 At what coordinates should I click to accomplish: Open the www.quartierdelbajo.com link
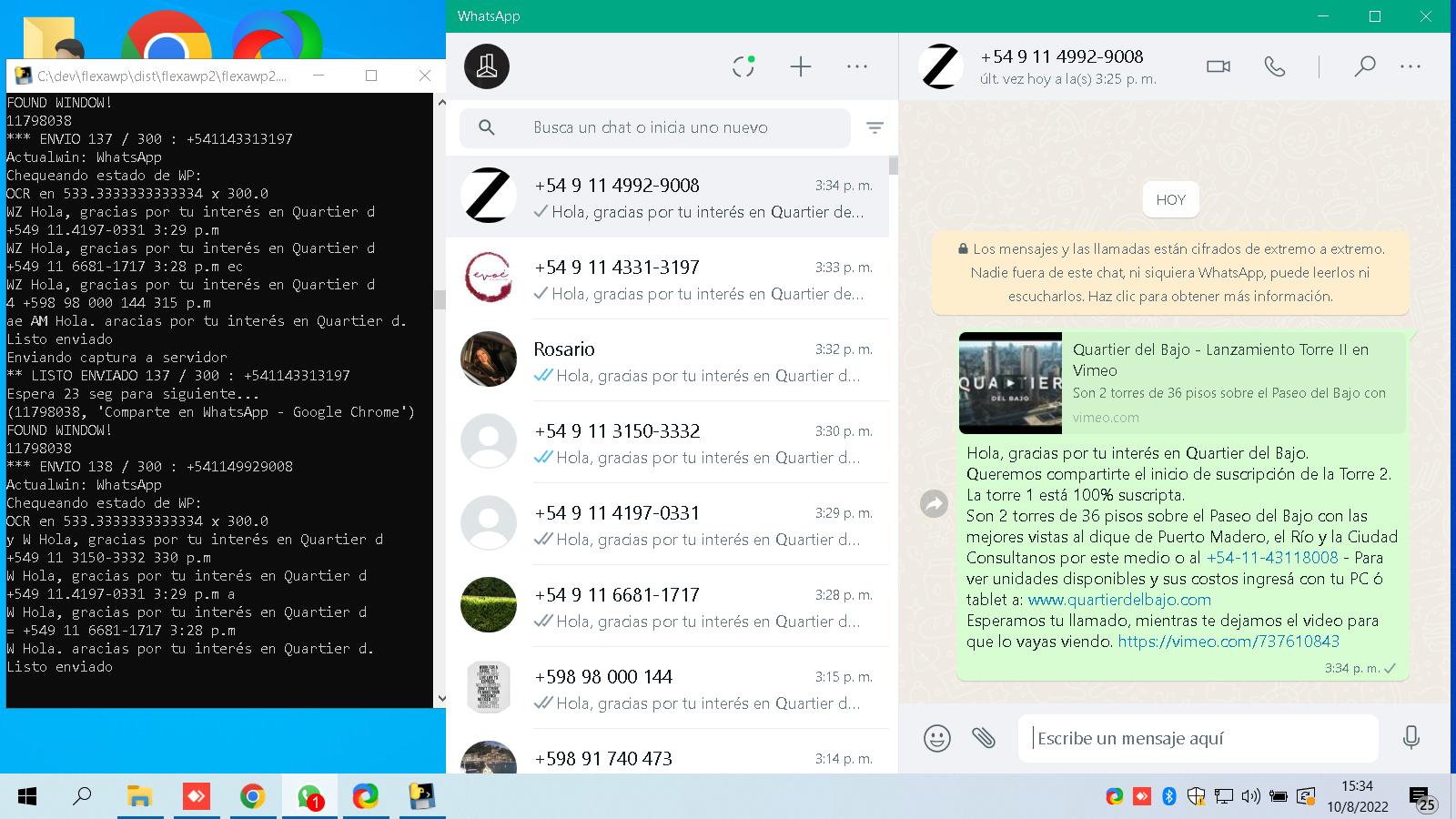click(1119, 600)
